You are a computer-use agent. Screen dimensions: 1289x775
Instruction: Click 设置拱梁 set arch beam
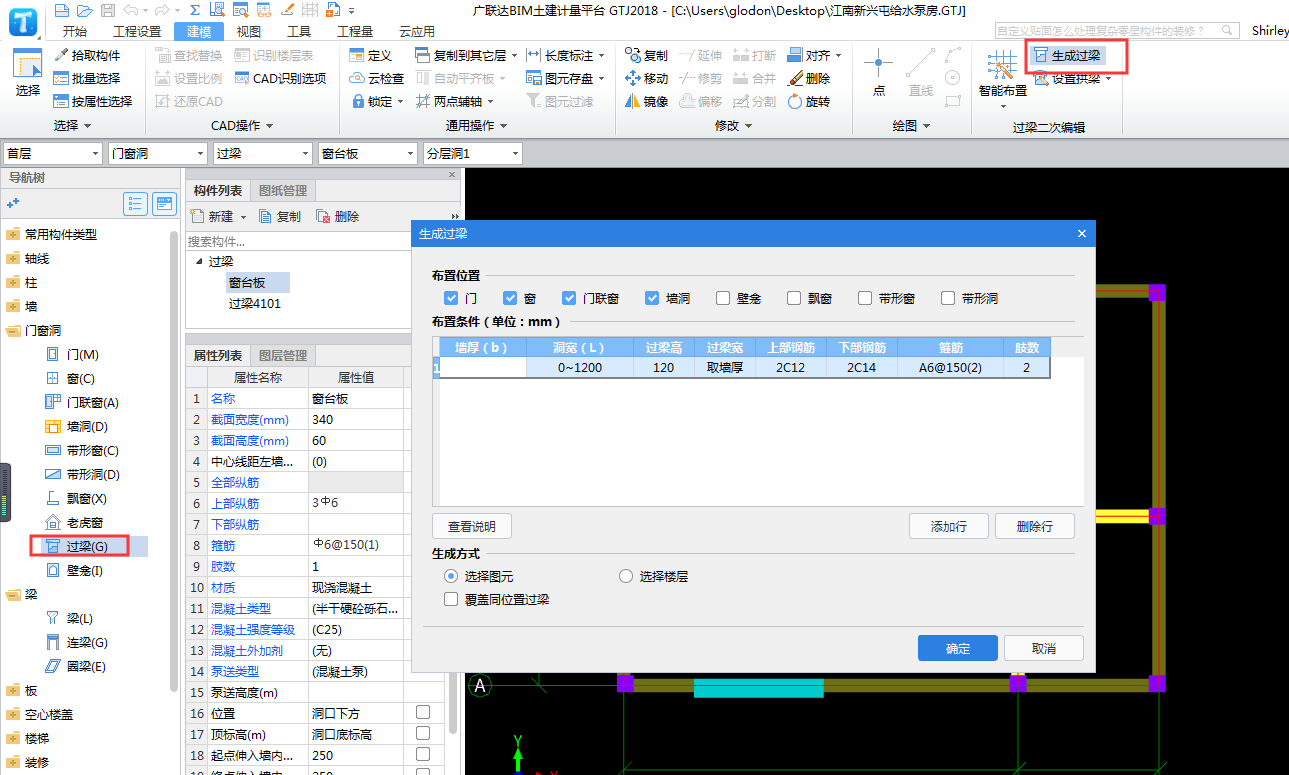(1073, 78)
